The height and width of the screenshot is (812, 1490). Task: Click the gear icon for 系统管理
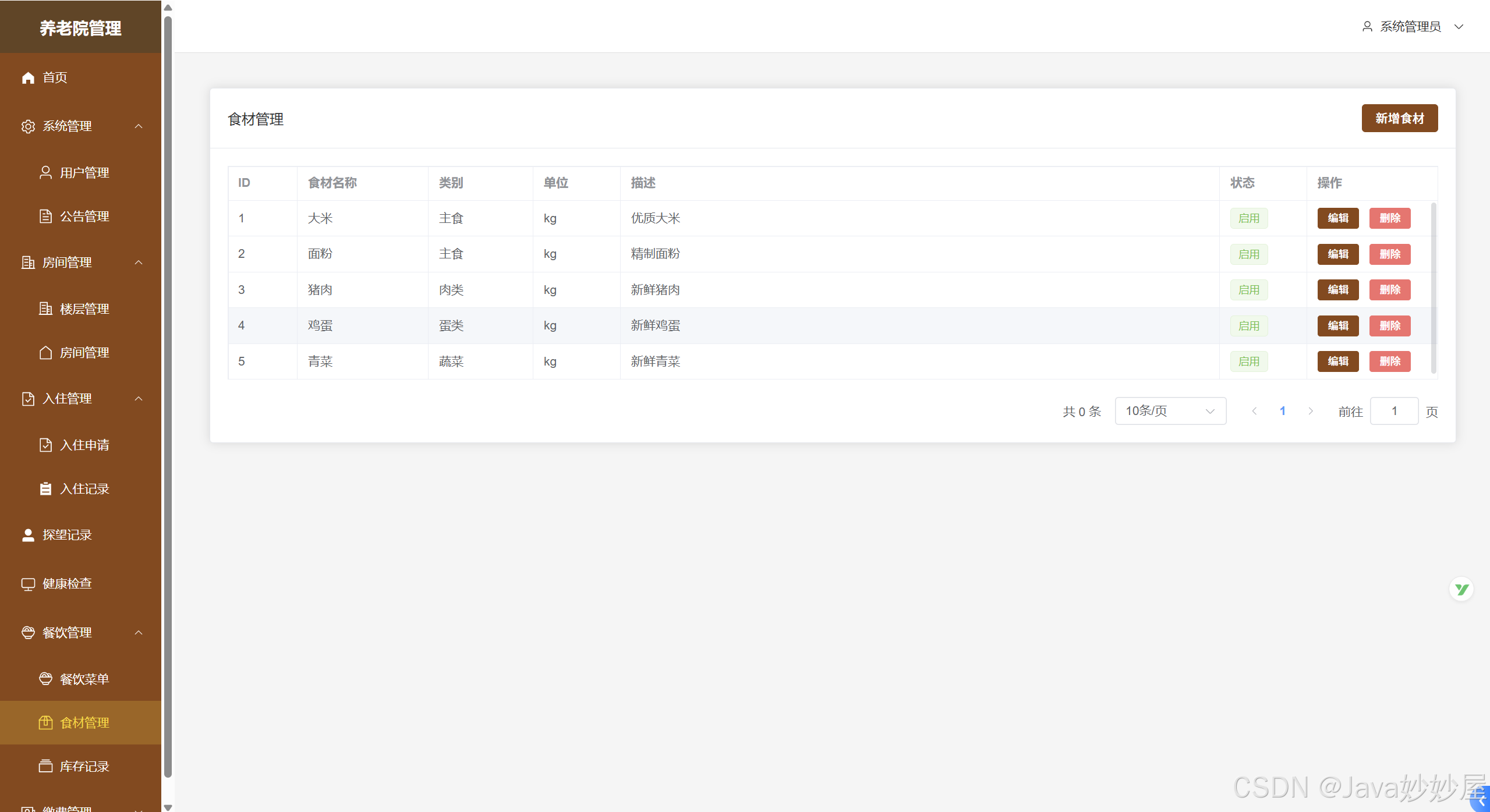point(28,126)
